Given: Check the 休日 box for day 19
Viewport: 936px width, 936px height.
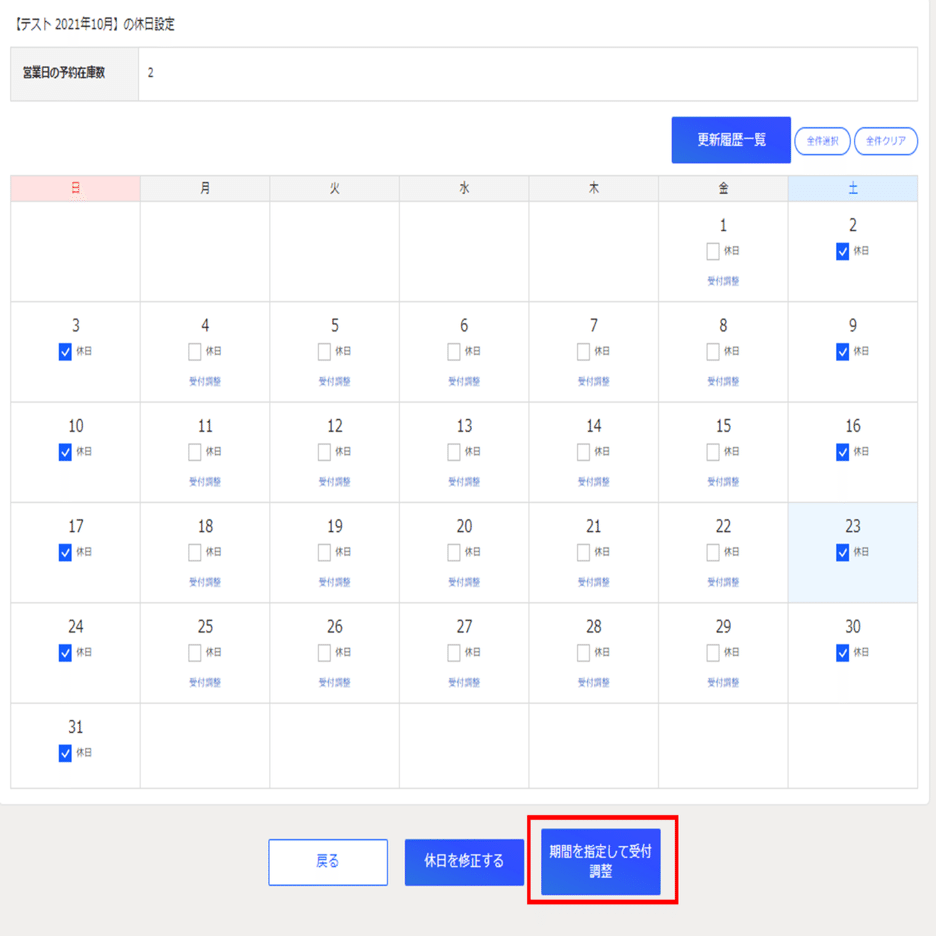Looking at the screenshot, I should tap(324, 552).
